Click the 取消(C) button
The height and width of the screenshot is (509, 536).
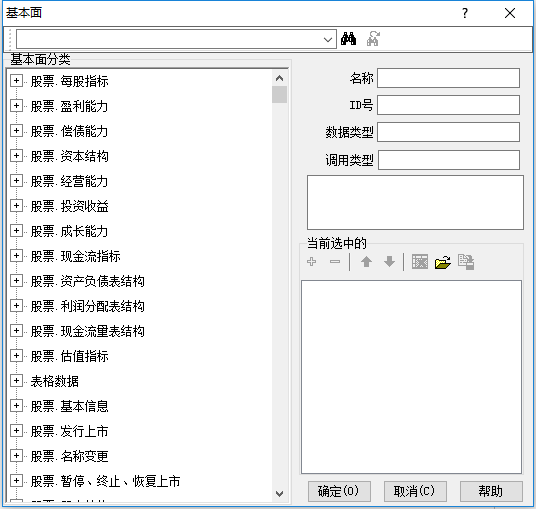(x=415, y=491)
